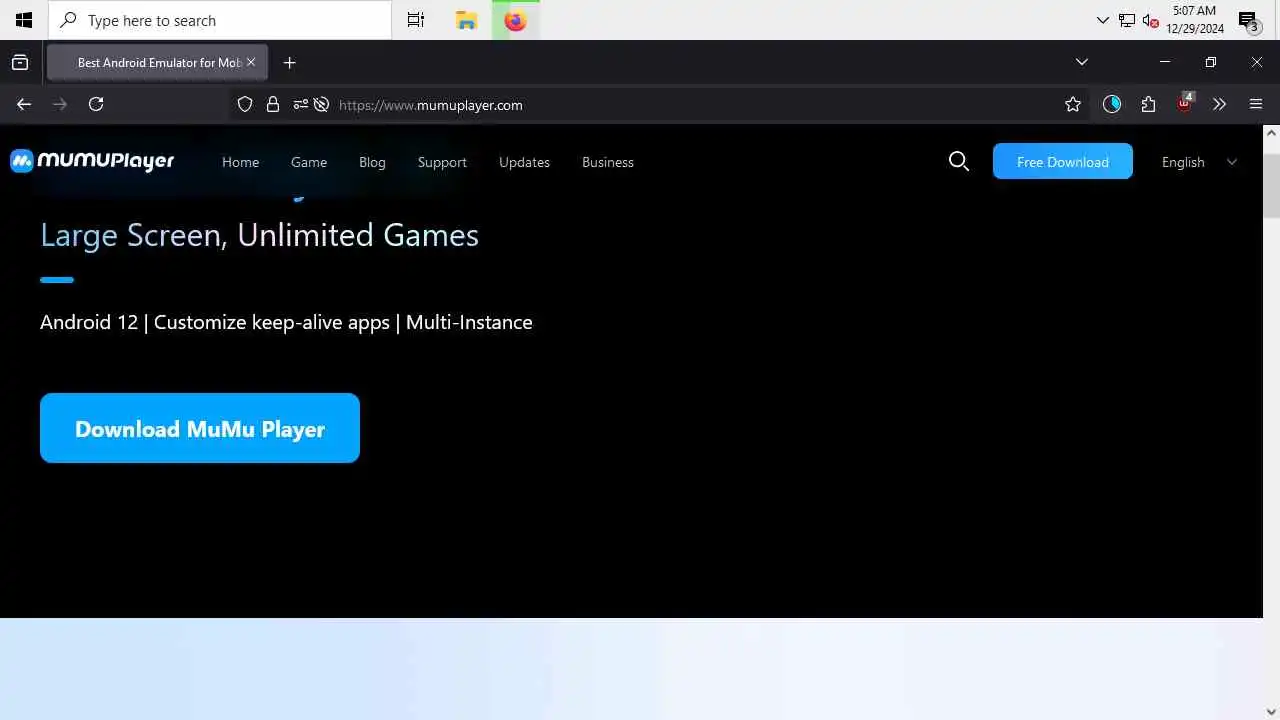Click the scrollbar up arrow
1280x720 pixels.
1271,132
